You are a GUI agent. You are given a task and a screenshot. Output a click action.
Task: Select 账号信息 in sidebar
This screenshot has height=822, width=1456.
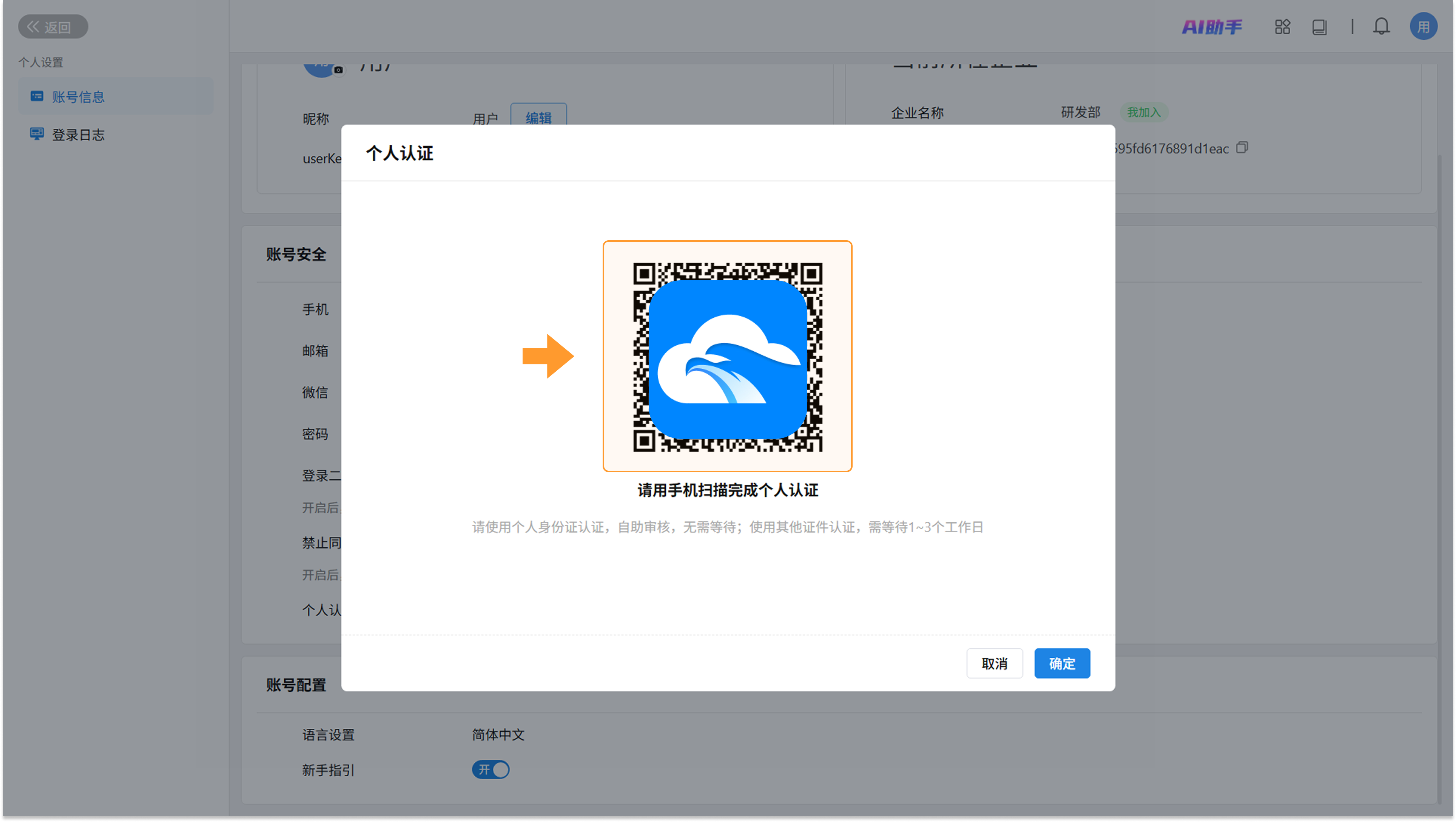pyautogui.click(x=79, y=97)
